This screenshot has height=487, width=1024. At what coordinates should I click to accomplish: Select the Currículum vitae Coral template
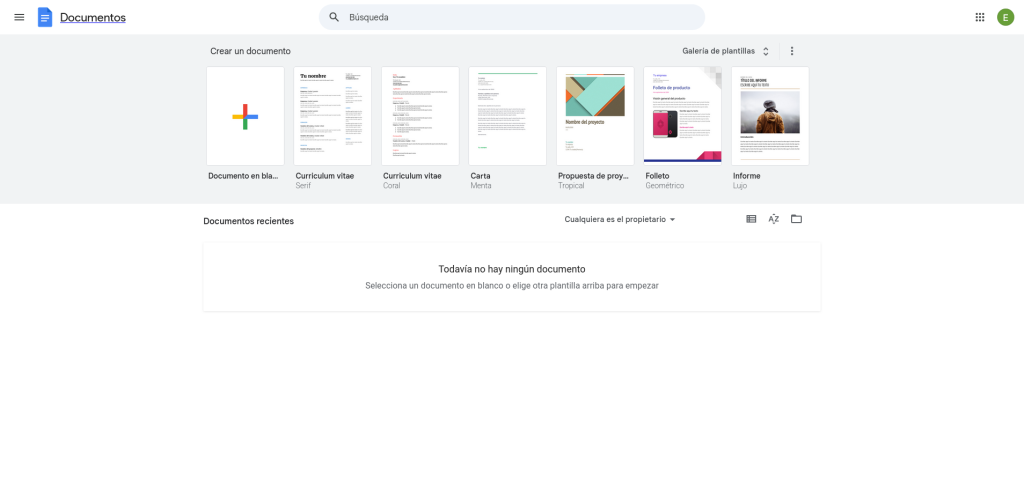pos(420,116)
